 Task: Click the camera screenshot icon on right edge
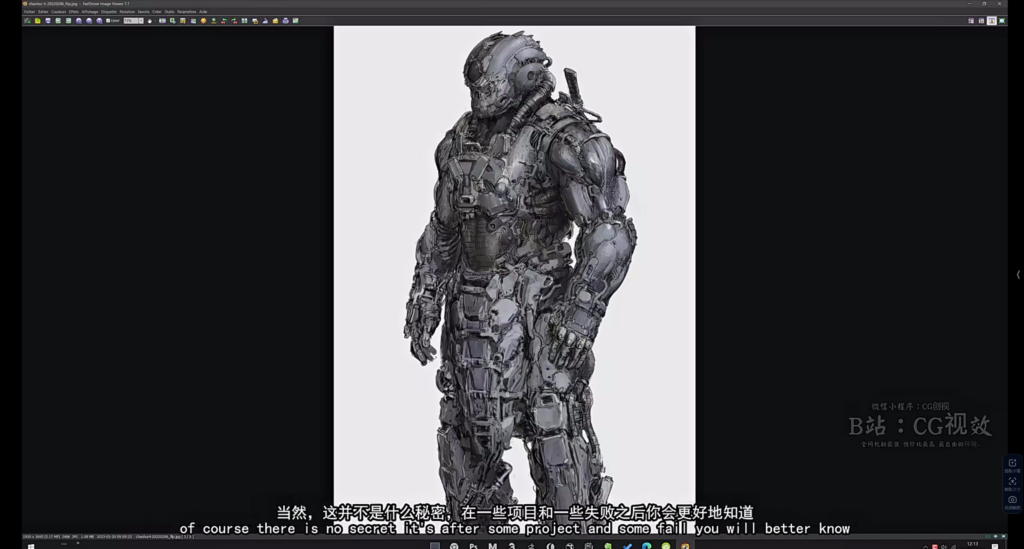[x=1012, y=500]
